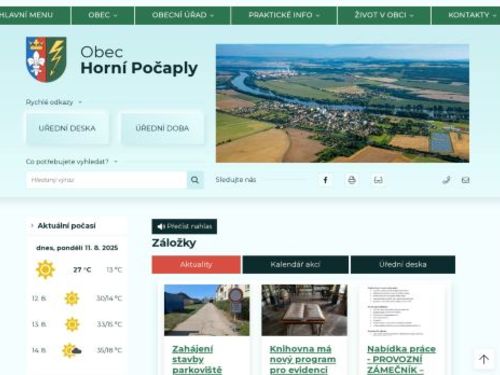
Task: Open the Nabídka práce Provozní zámečník link
Action: [401, 359]
